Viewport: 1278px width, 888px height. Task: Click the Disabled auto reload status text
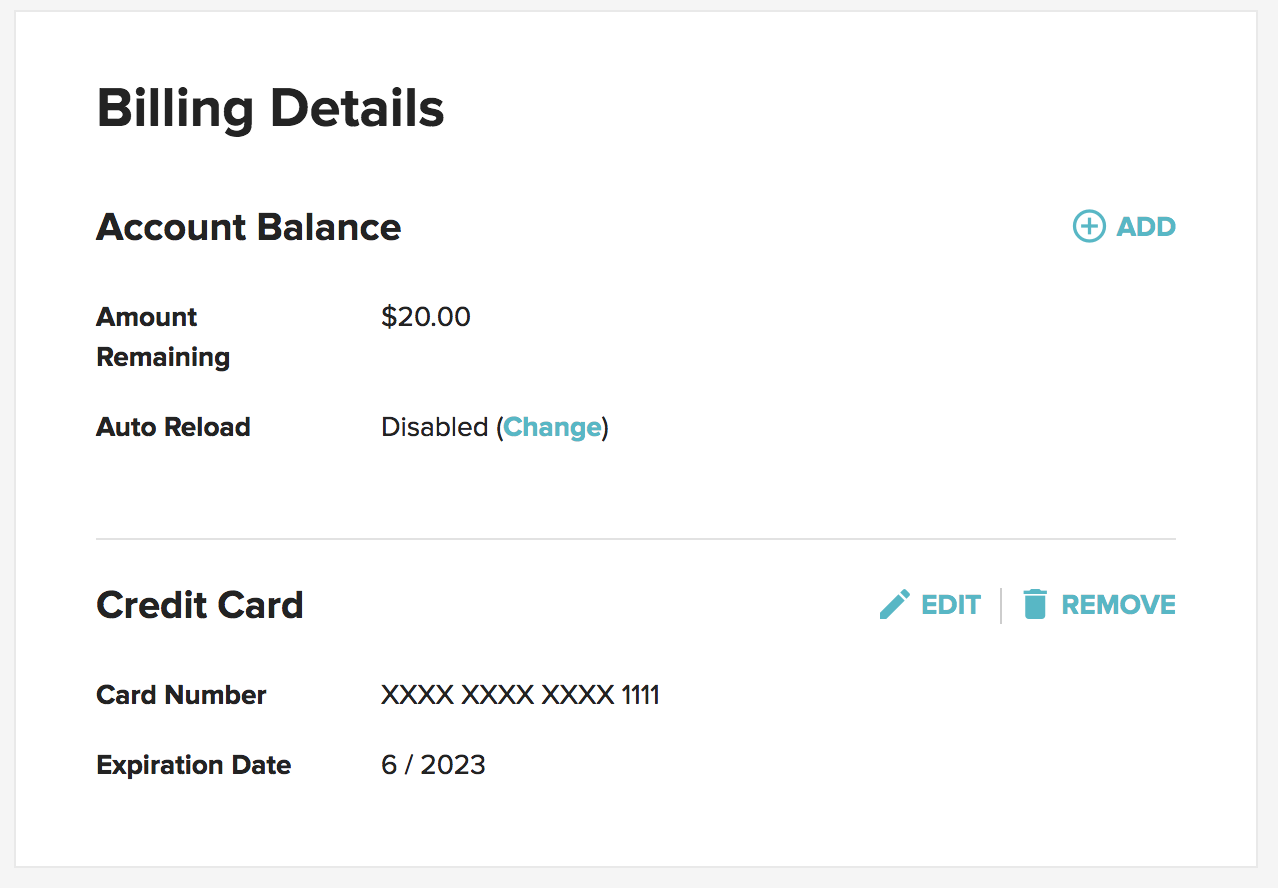[x=434, y=428]
